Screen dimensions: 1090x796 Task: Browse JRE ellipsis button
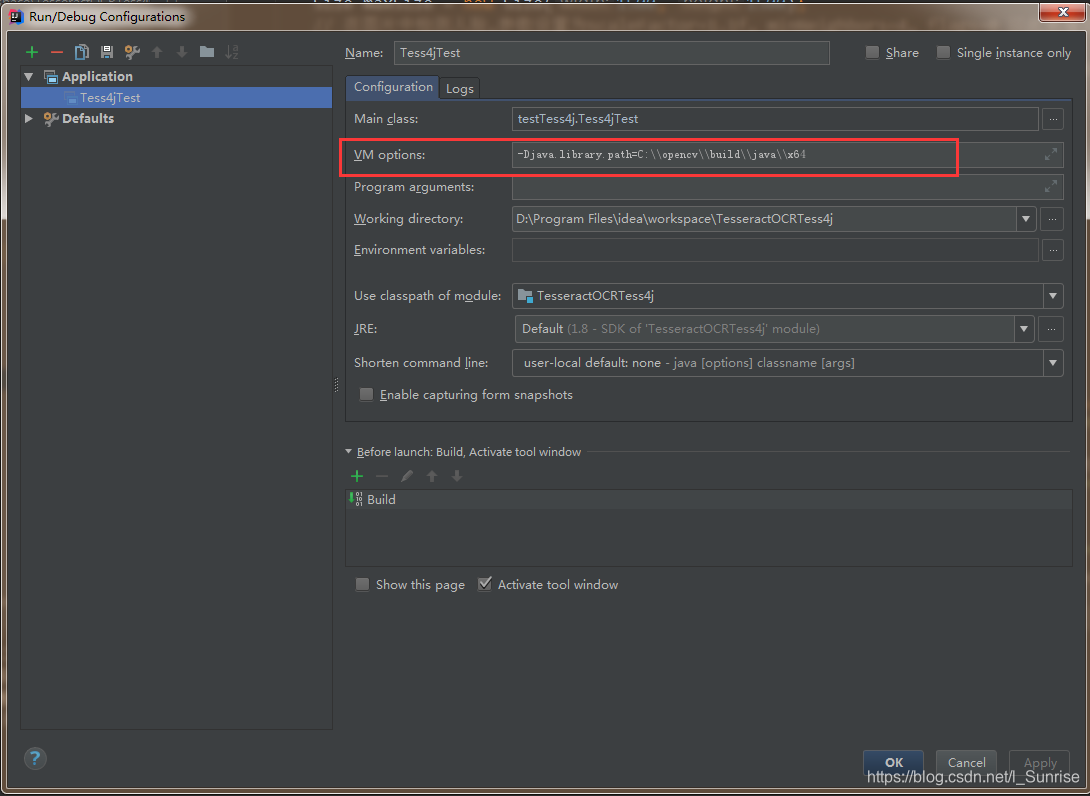tap(1051, 329)
